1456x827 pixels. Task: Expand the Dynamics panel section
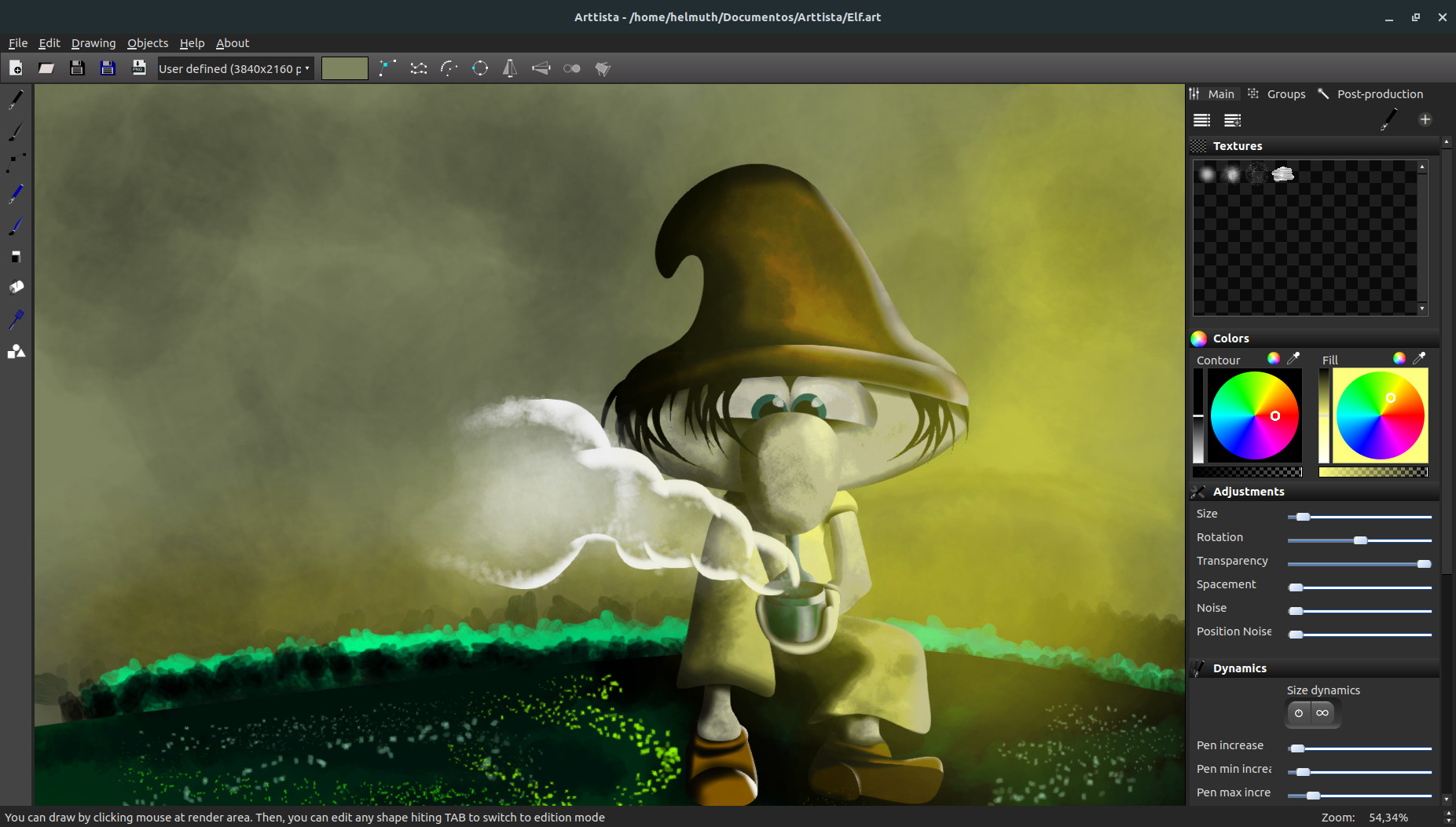tap(1239, 668)
